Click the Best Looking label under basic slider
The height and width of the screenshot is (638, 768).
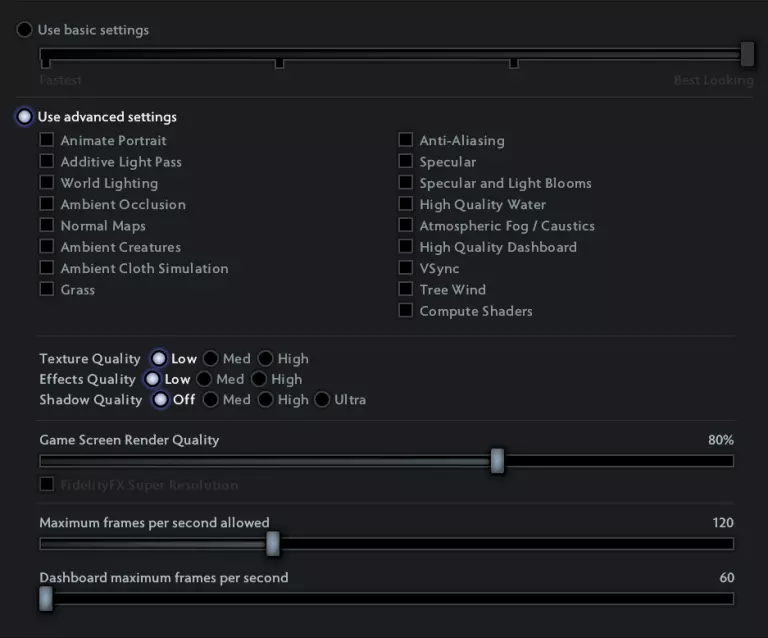click(714, 80)
